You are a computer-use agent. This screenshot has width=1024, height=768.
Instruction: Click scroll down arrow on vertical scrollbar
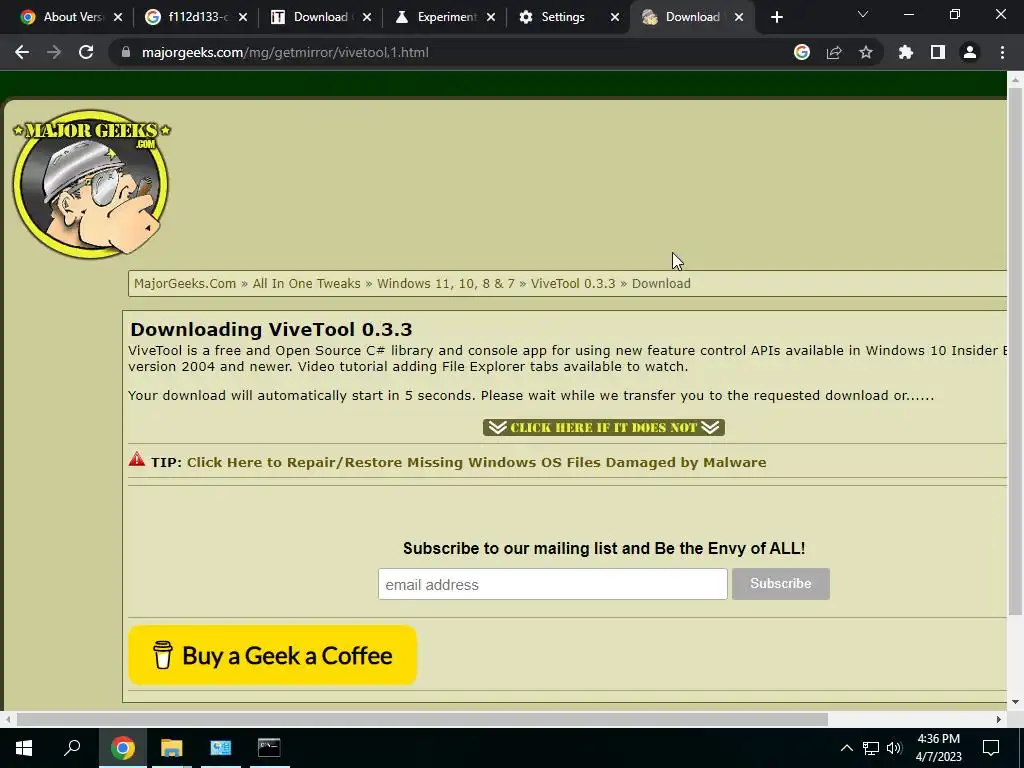coord(1015,703)
